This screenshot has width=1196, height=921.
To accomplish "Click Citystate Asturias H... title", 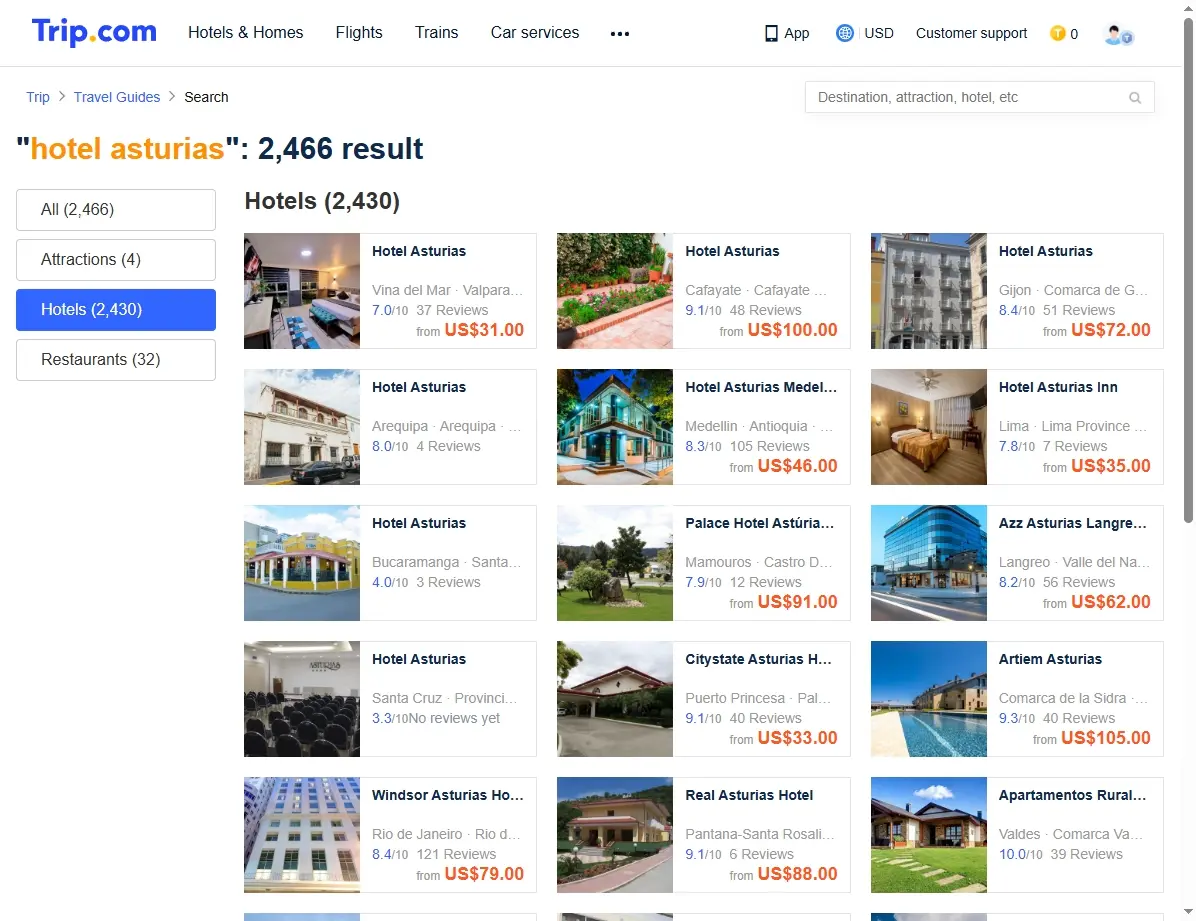I will (x=758, y=659).
